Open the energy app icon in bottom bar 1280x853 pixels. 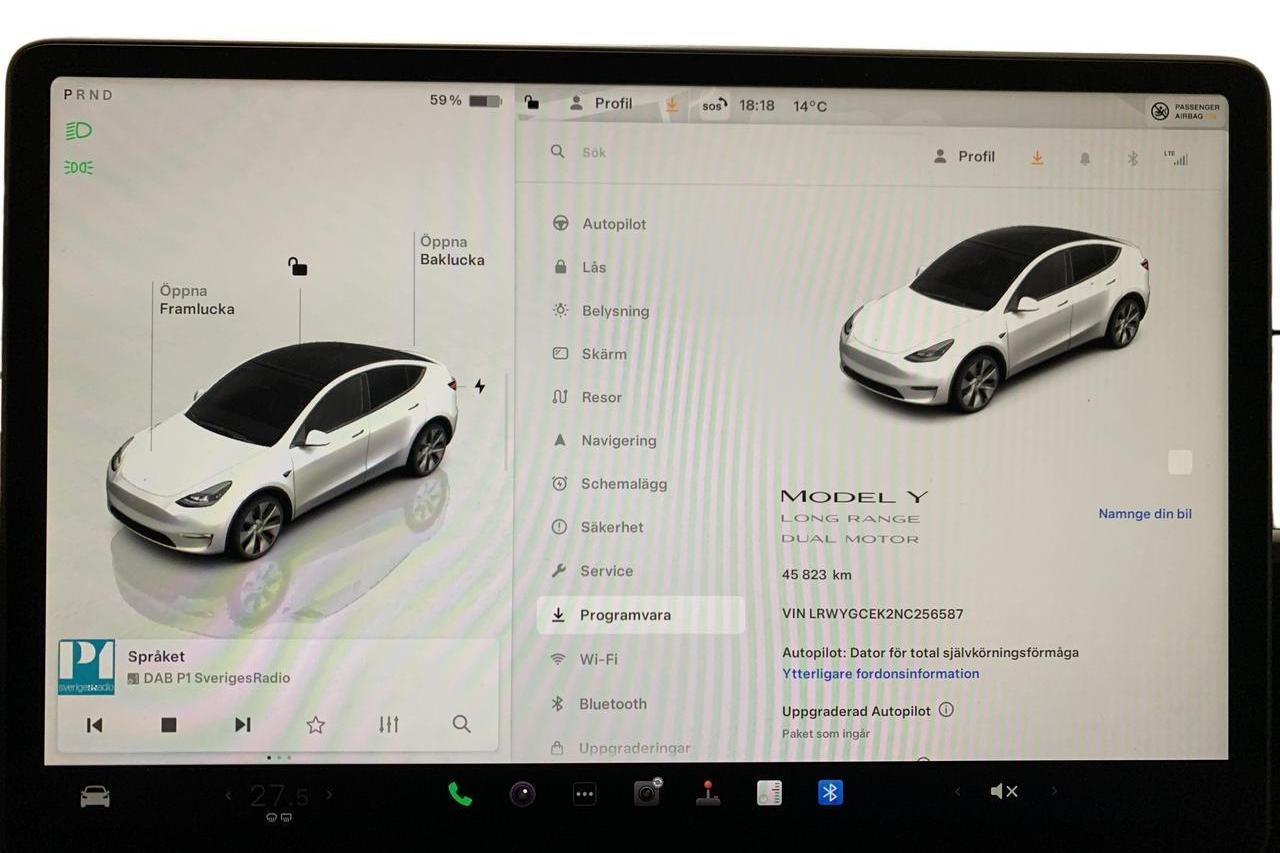coord(769,793)
